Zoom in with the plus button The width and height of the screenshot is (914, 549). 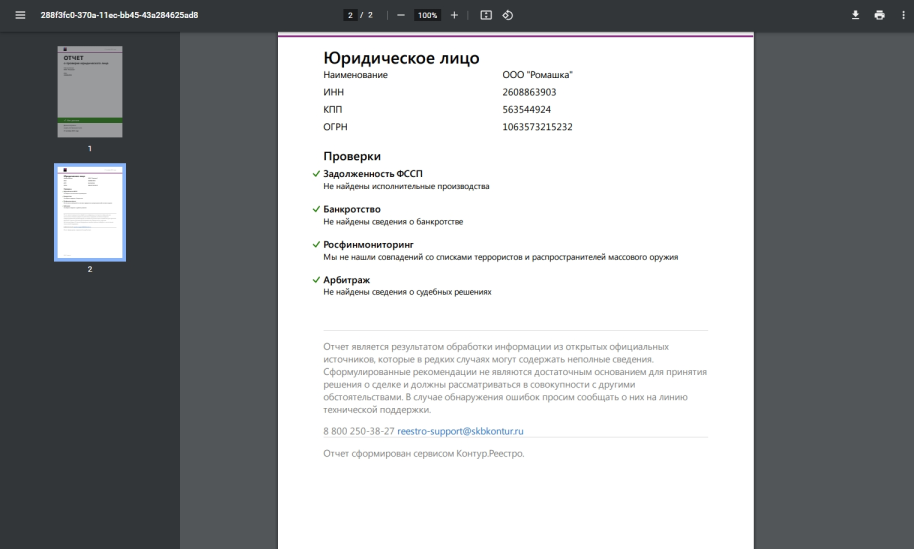[x=454, y=15]
